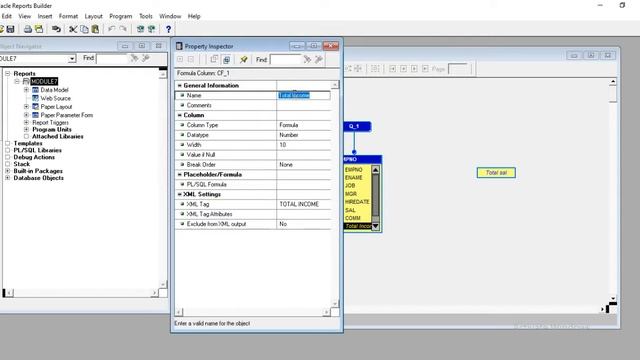Click the Print icon in main toolbar
This screenshot has width=640, height=360.
click(x=28, y=29)
